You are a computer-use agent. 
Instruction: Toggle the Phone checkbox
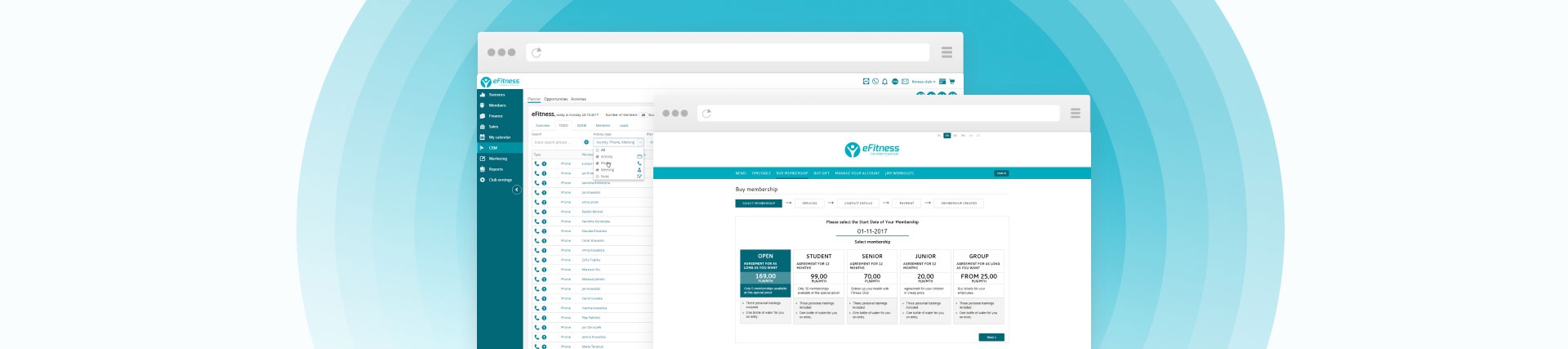click(597, 163)
